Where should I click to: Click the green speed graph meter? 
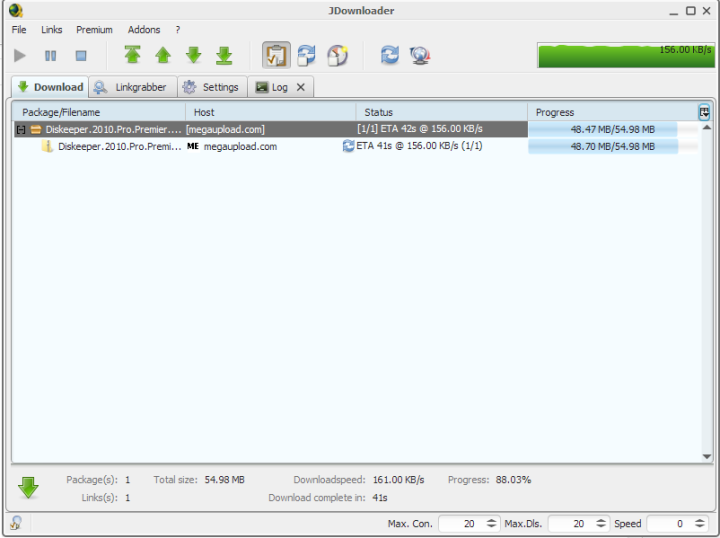[626, 55]
